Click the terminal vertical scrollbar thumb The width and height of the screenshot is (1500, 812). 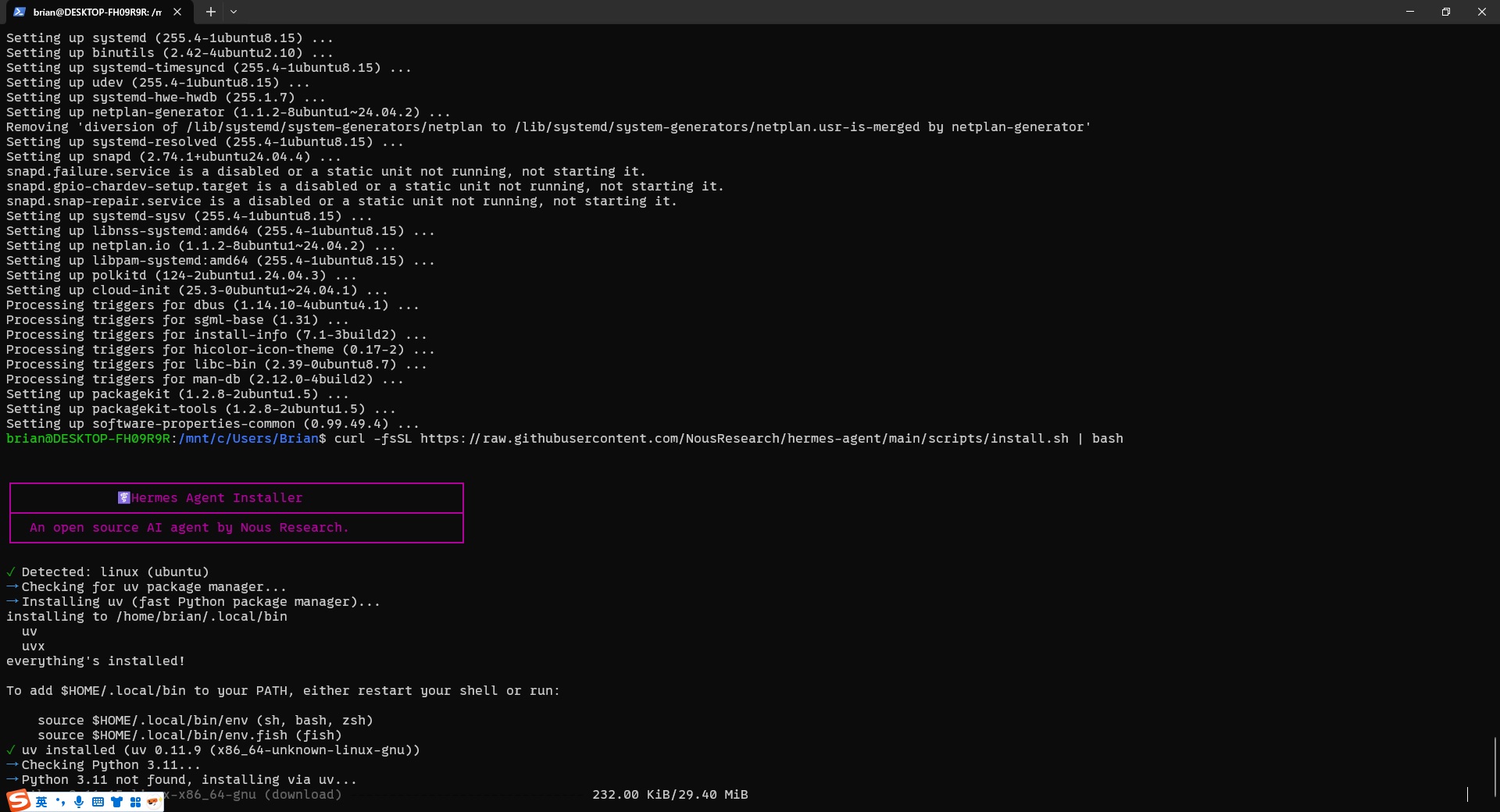[1495, 767]
